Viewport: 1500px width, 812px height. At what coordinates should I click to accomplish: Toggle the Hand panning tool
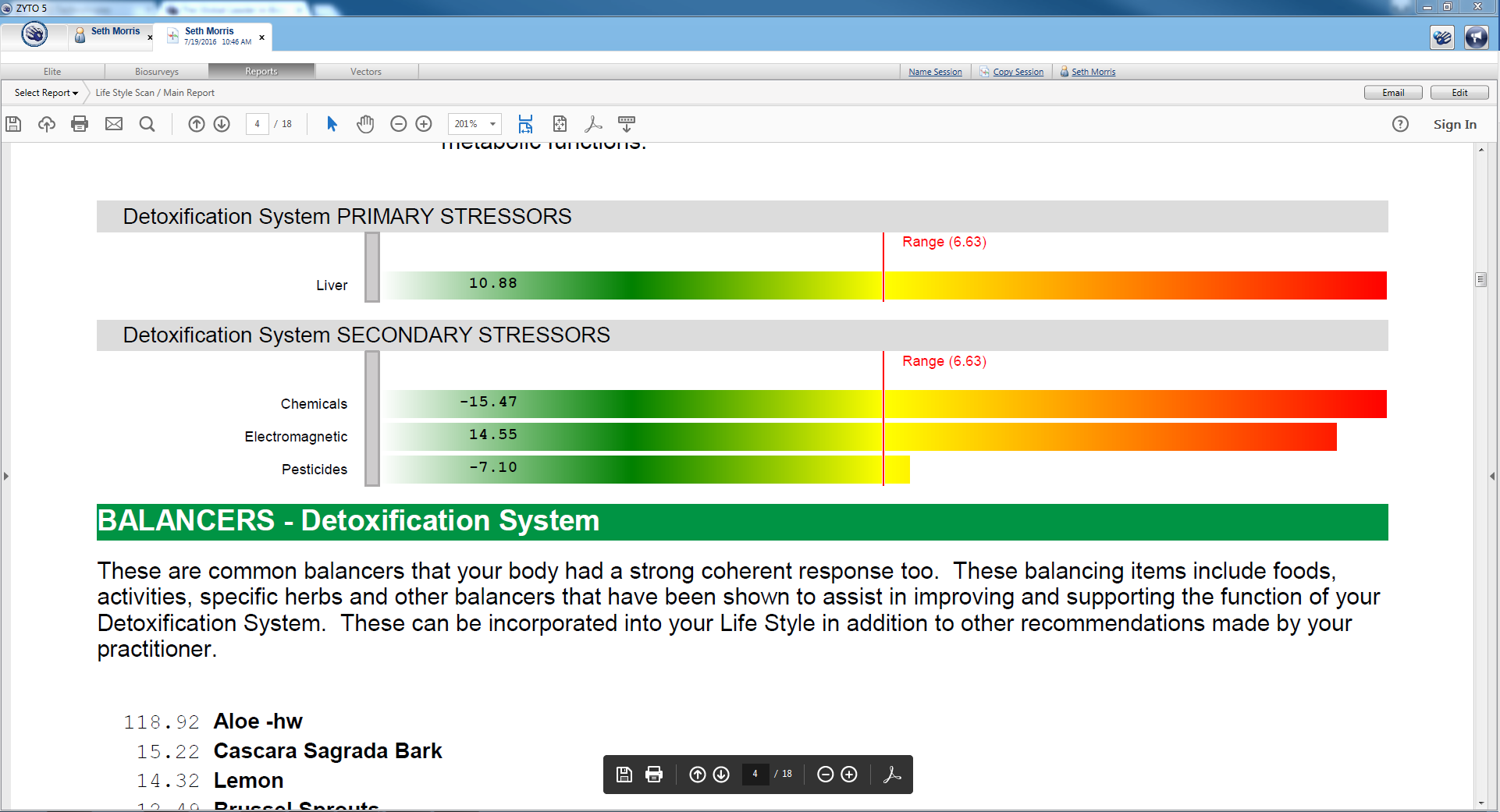coord(365,124)
